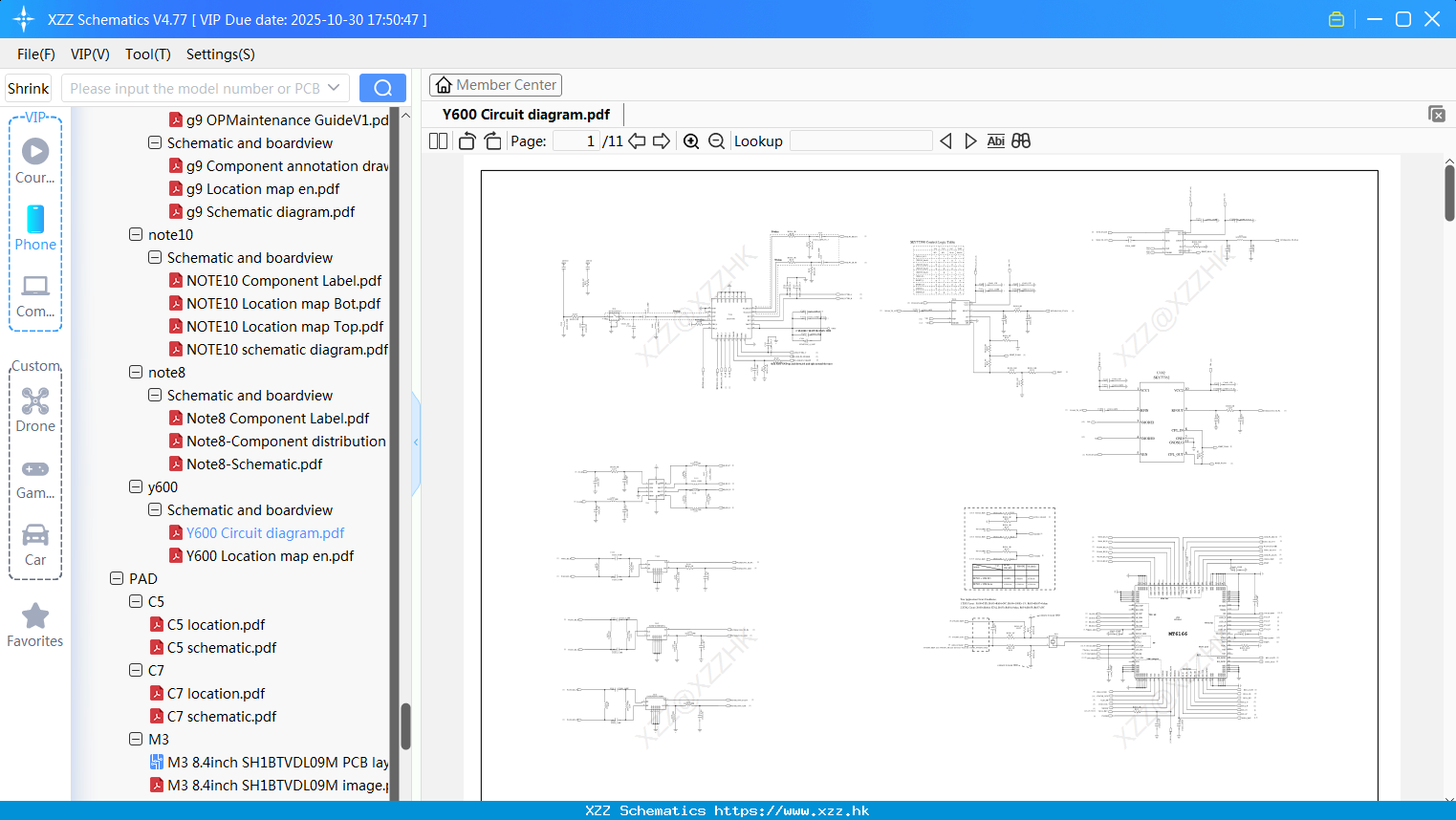The image size is (1456, 820).
Task: Open Note8 Component Label.pdf
Action: (x=277, y=418)
